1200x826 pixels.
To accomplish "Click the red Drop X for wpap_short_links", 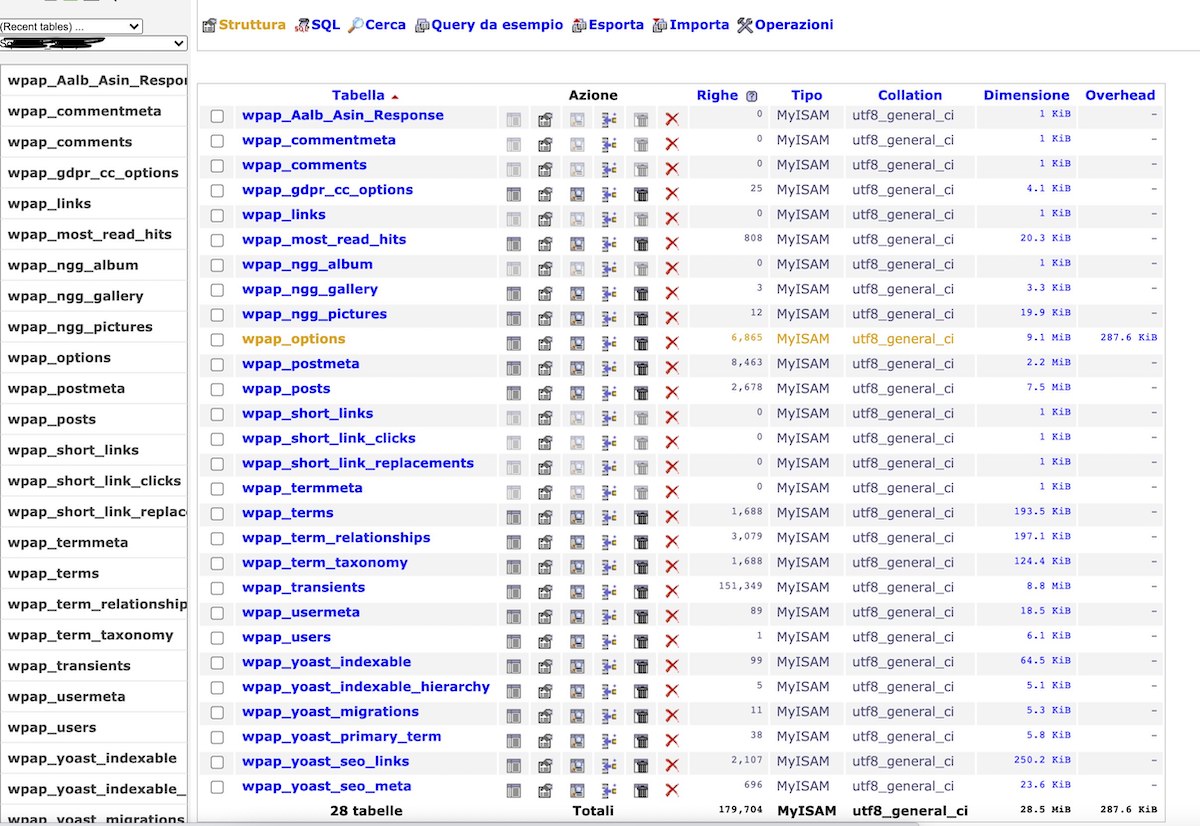I will pyautogui.click(x=672, y=418).
